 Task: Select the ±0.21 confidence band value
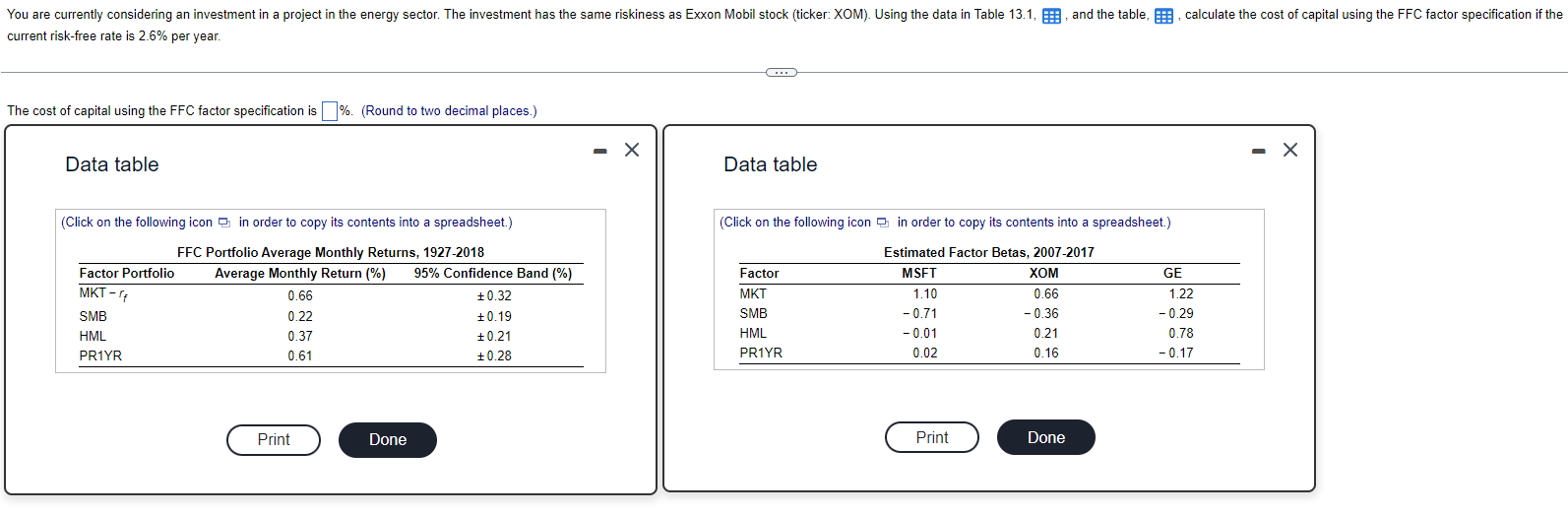coord(494,336)
